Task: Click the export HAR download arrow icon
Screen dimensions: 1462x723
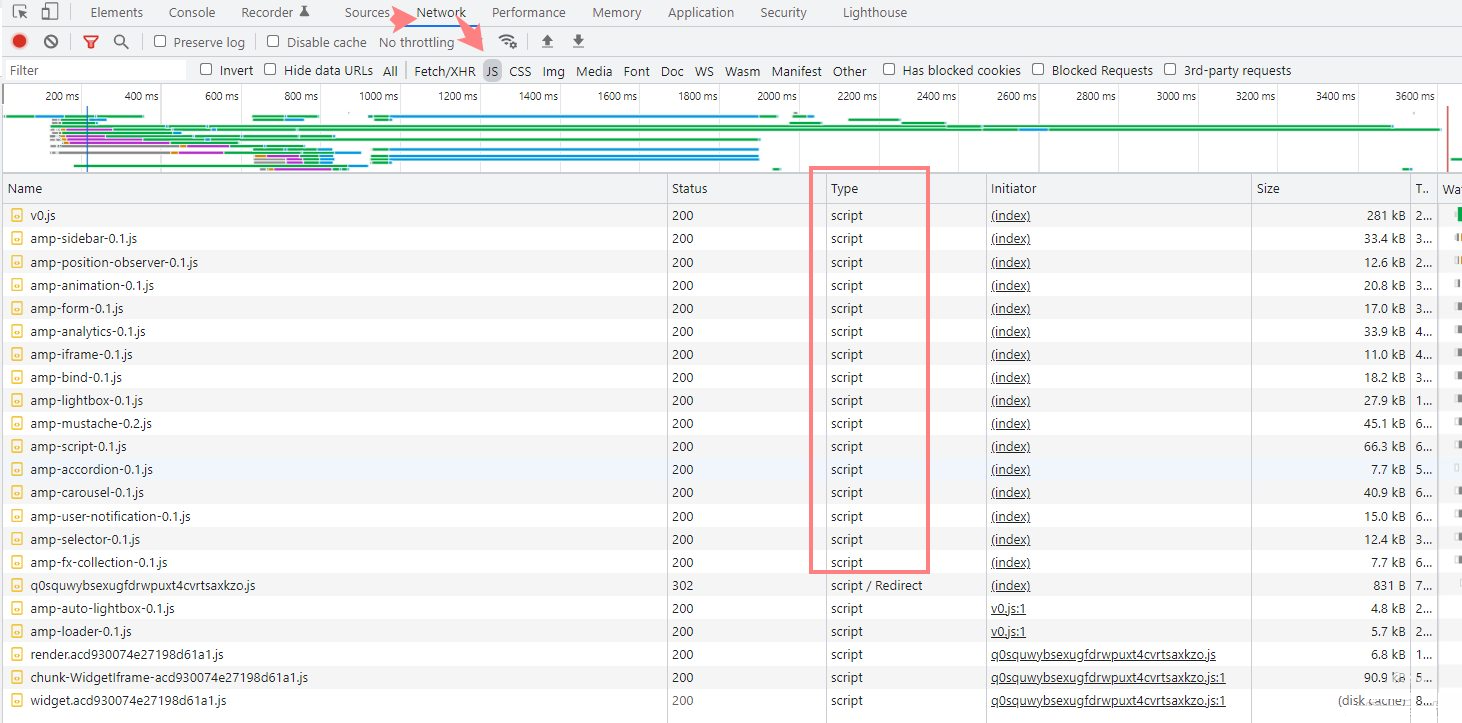Action: (x=578, y=42)
